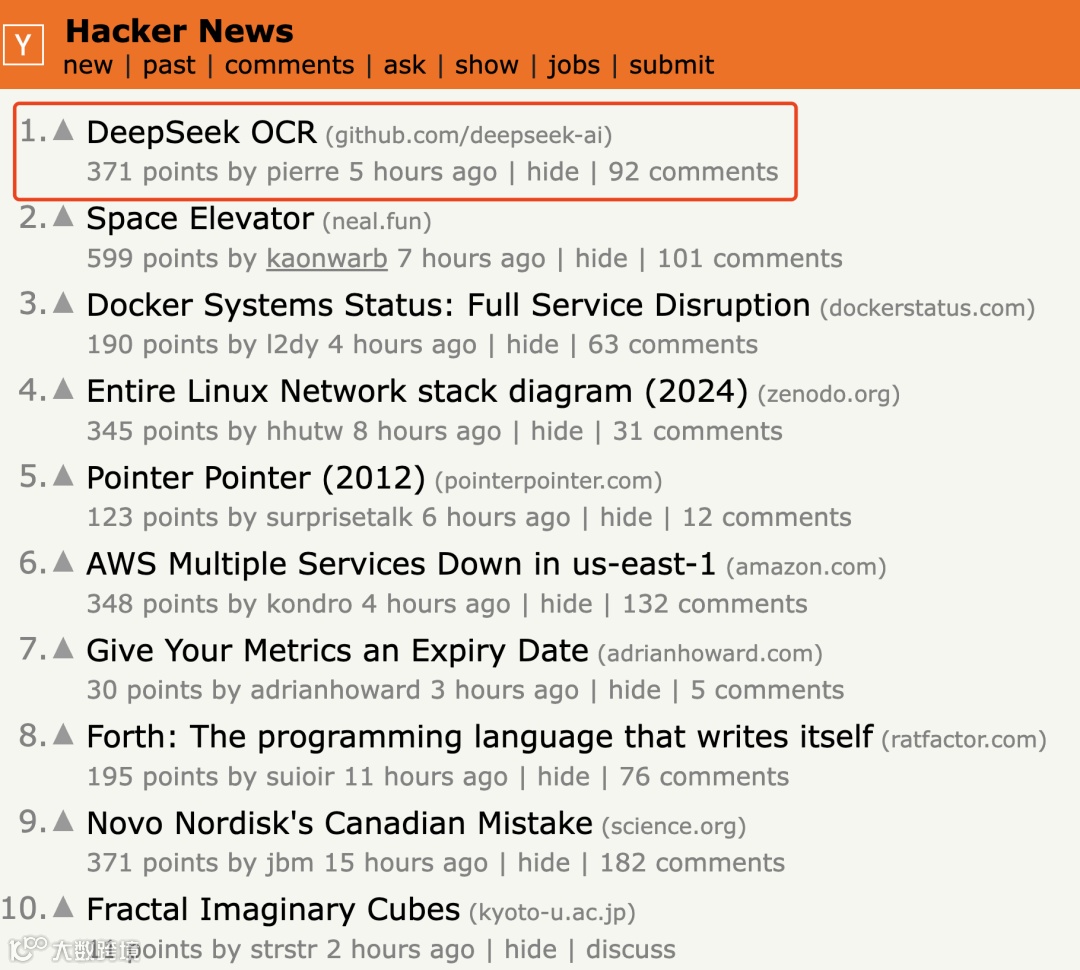Open 182 comments on Novo Nordisk story
Image resolution: width=1080 pixels, height=970 pixels.
pyautogui.click(x=692, y=864)
